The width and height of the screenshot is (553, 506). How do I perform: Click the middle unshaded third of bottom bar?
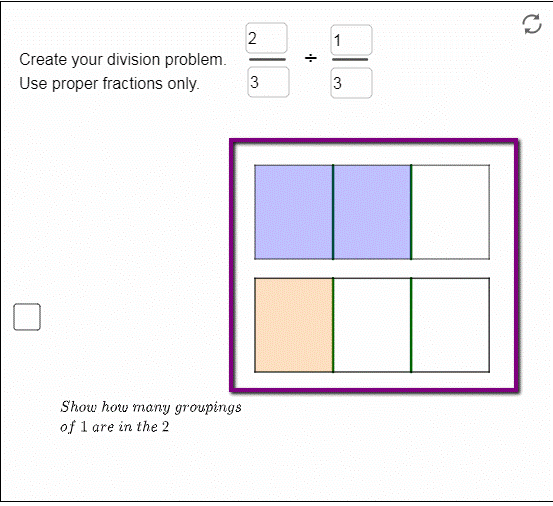click(x=372, y=325)
